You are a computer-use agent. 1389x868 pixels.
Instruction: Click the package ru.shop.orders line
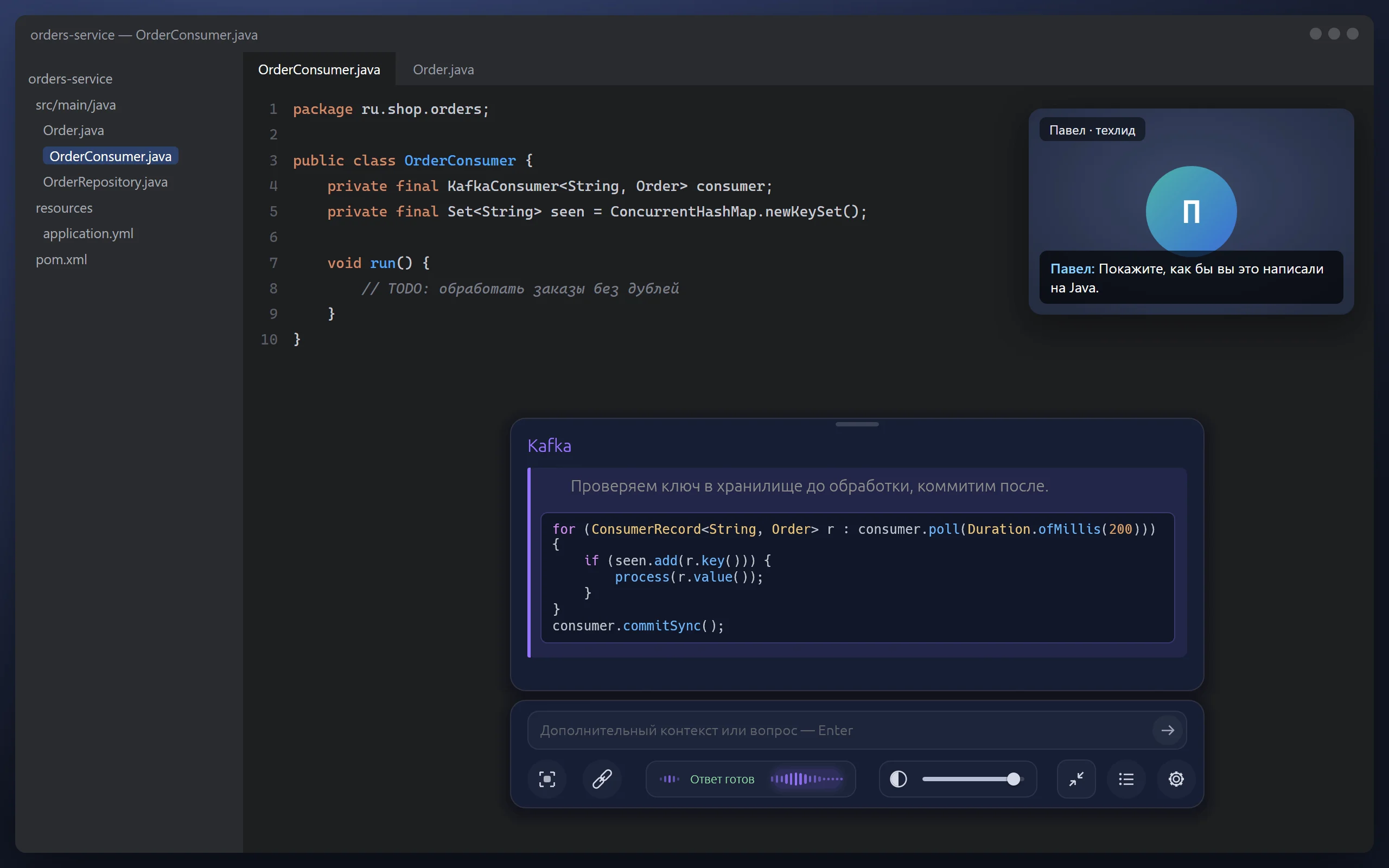391,108
